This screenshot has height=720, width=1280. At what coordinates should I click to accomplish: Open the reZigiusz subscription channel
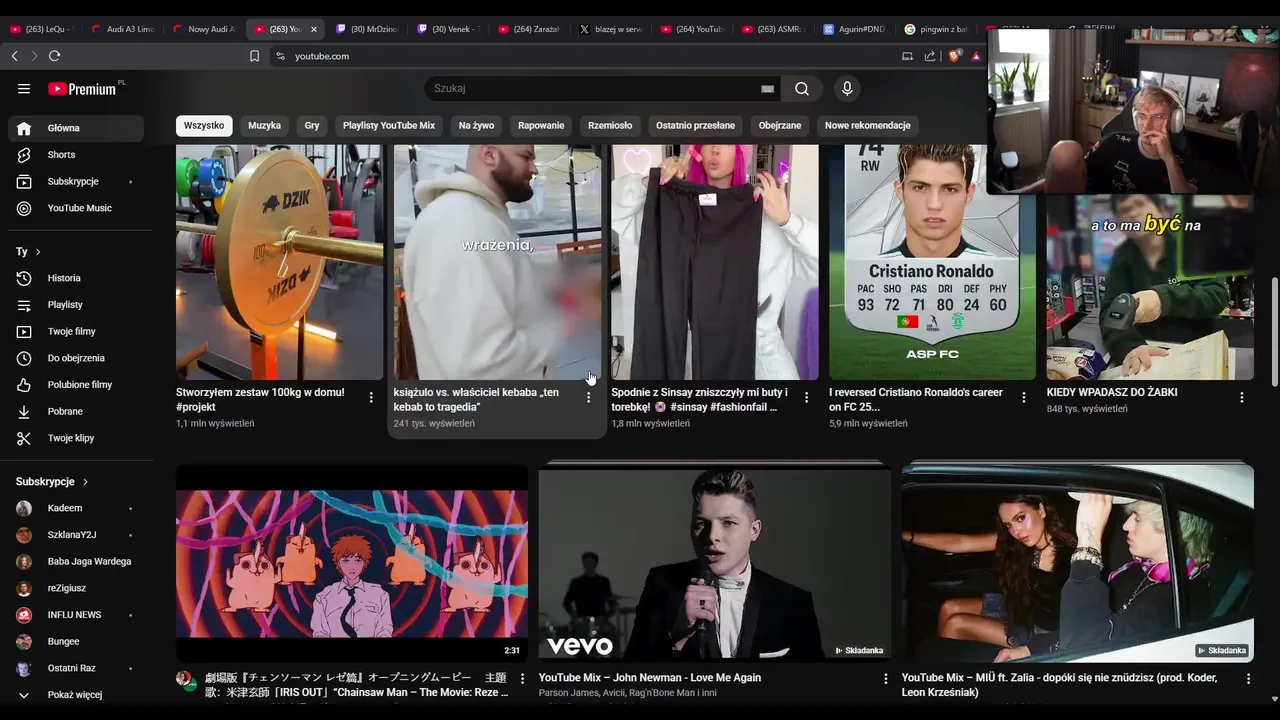coord(76,589)
